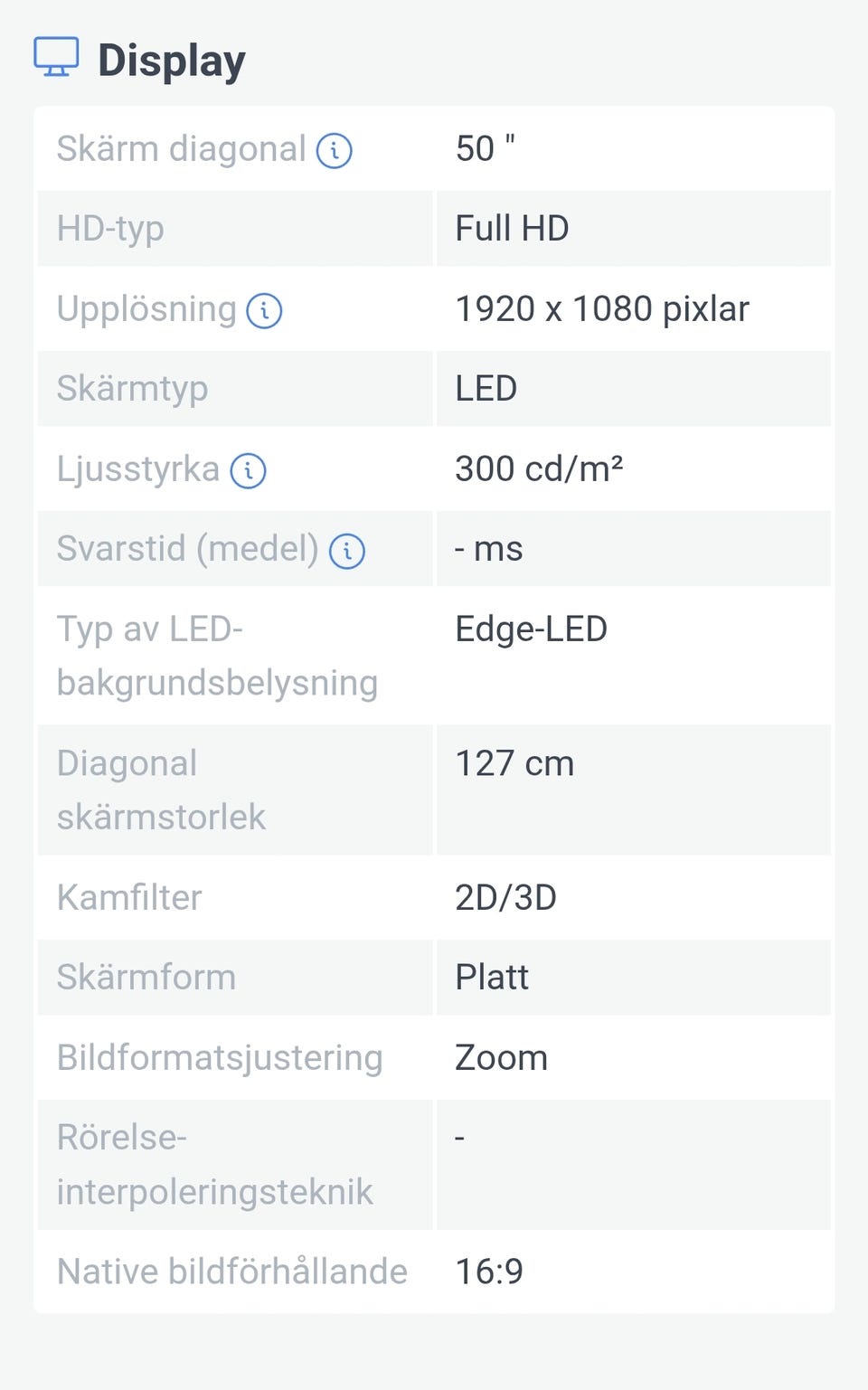
Task: Click the info icon beside Skärm diagonal
Action: coord(334,150)
